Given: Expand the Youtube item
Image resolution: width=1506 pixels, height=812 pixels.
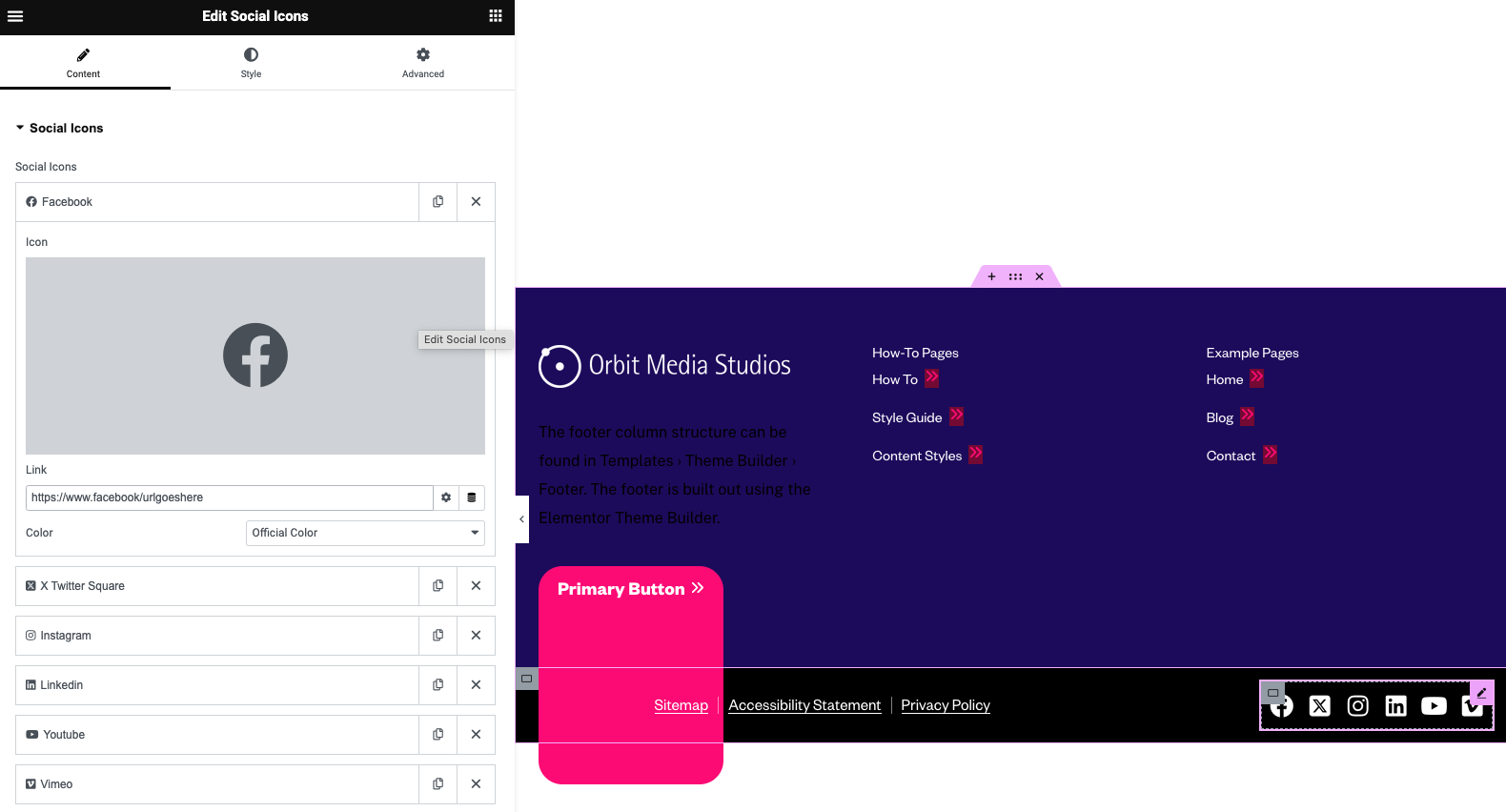Looking at the screenshot, I should click(x=217, y=735).
